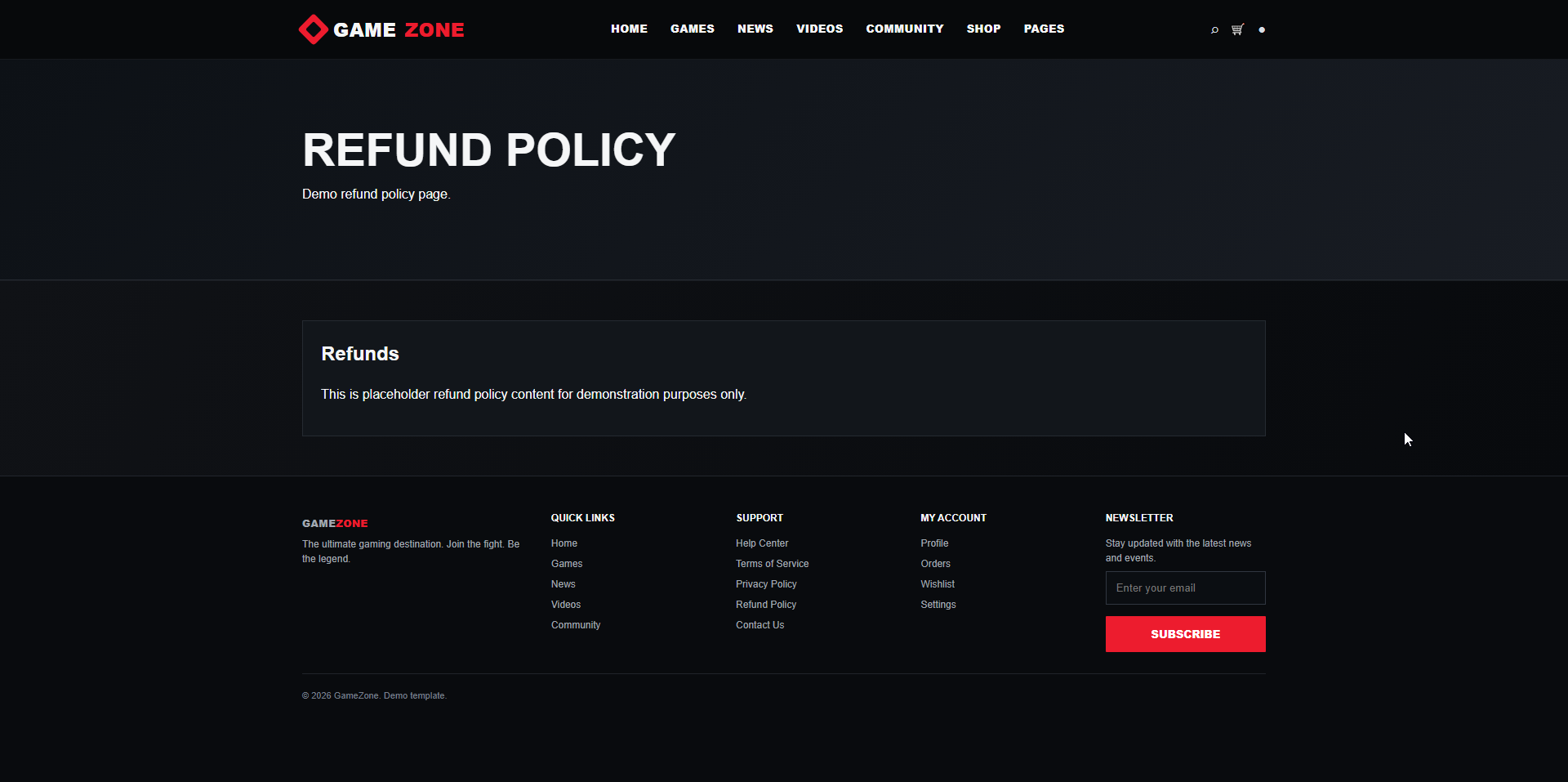Click the footer GameZone brand logo
Viewport: 1568px width, 782px height.
coord(335,523)
